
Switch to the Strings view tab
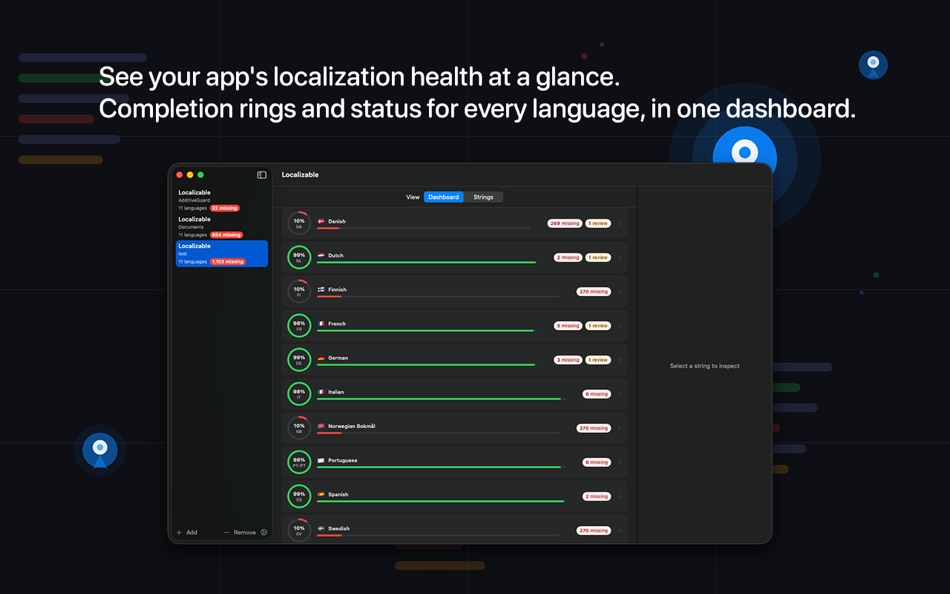coord(483,197)
